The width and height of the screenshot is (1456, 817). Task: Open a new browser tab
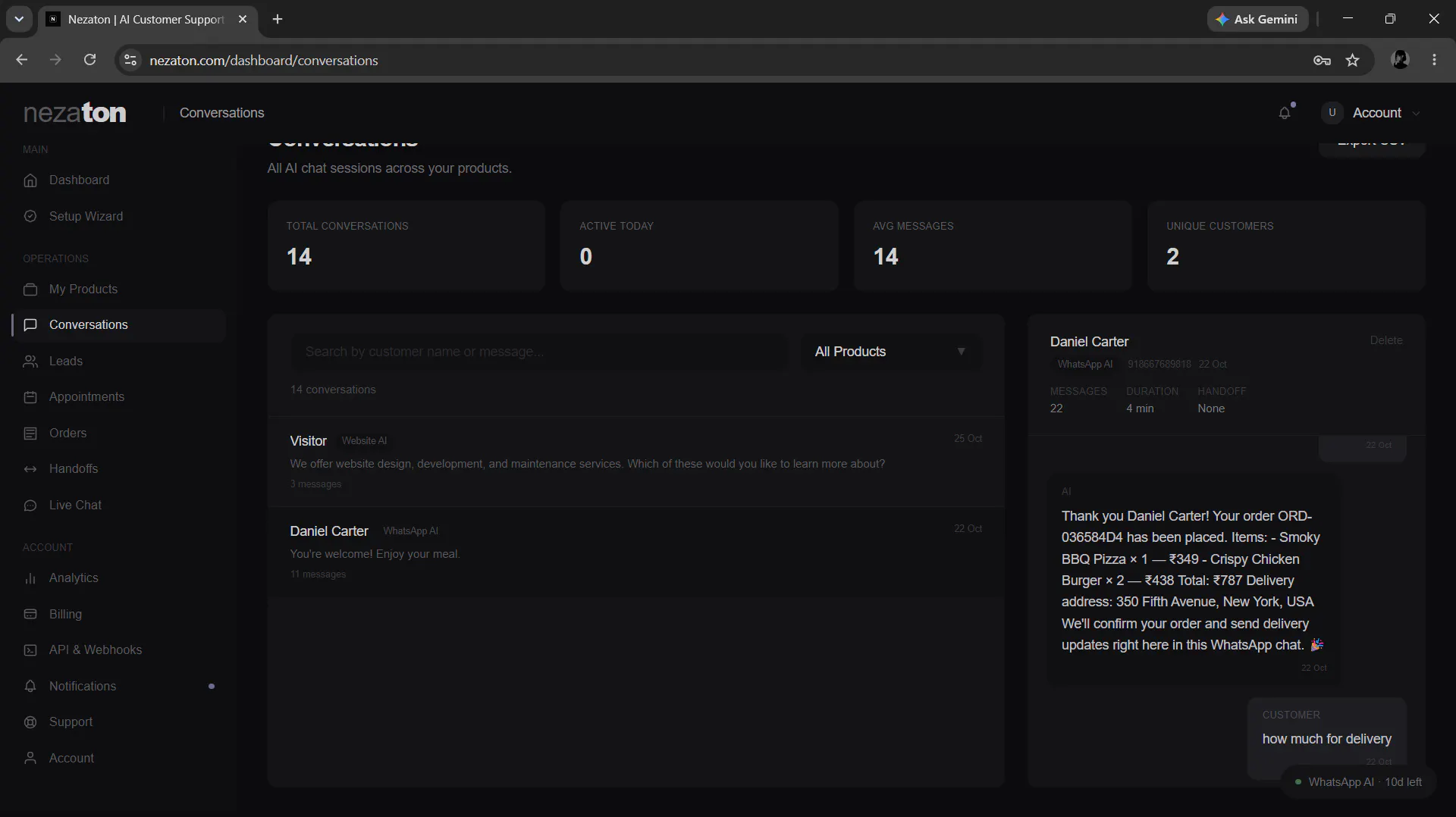point(278,19)
